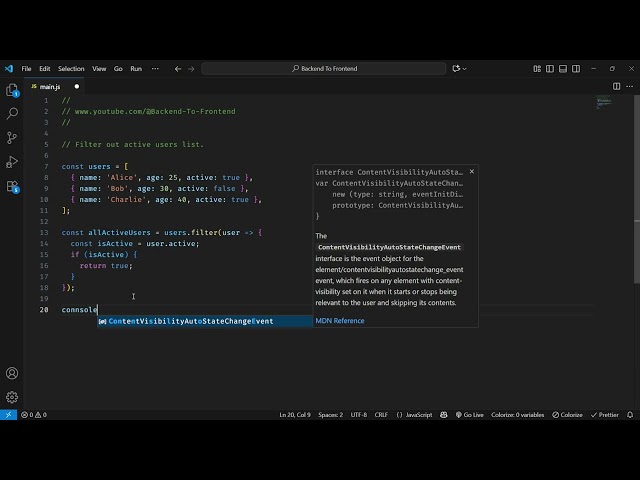Viewport: 640px width, 480px height.
Task: Click Ln 20, Col 9 status item
Action: [295, 415]
